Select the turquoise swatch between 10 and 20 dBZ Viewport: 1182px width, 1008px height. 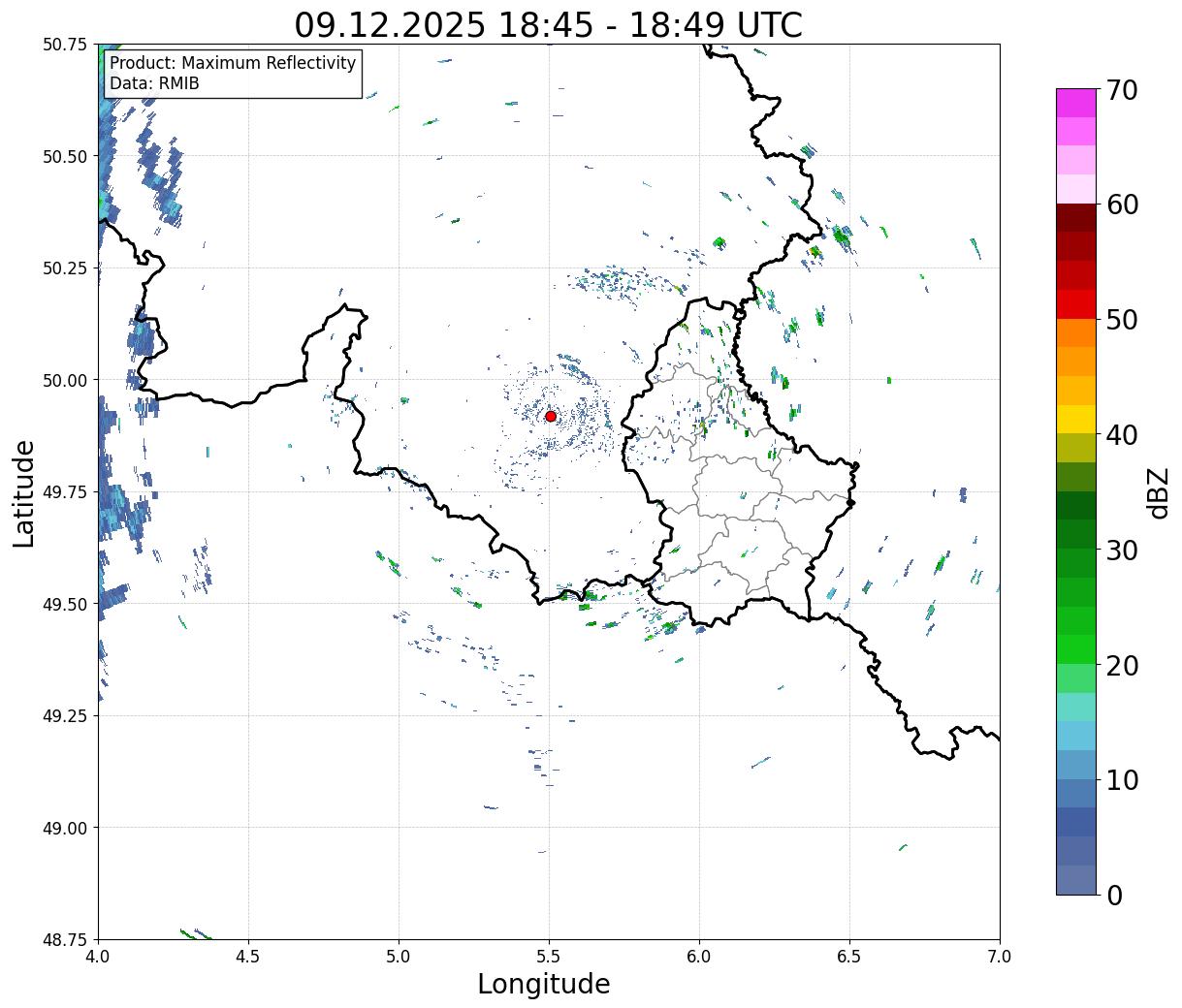point(1076,707)
